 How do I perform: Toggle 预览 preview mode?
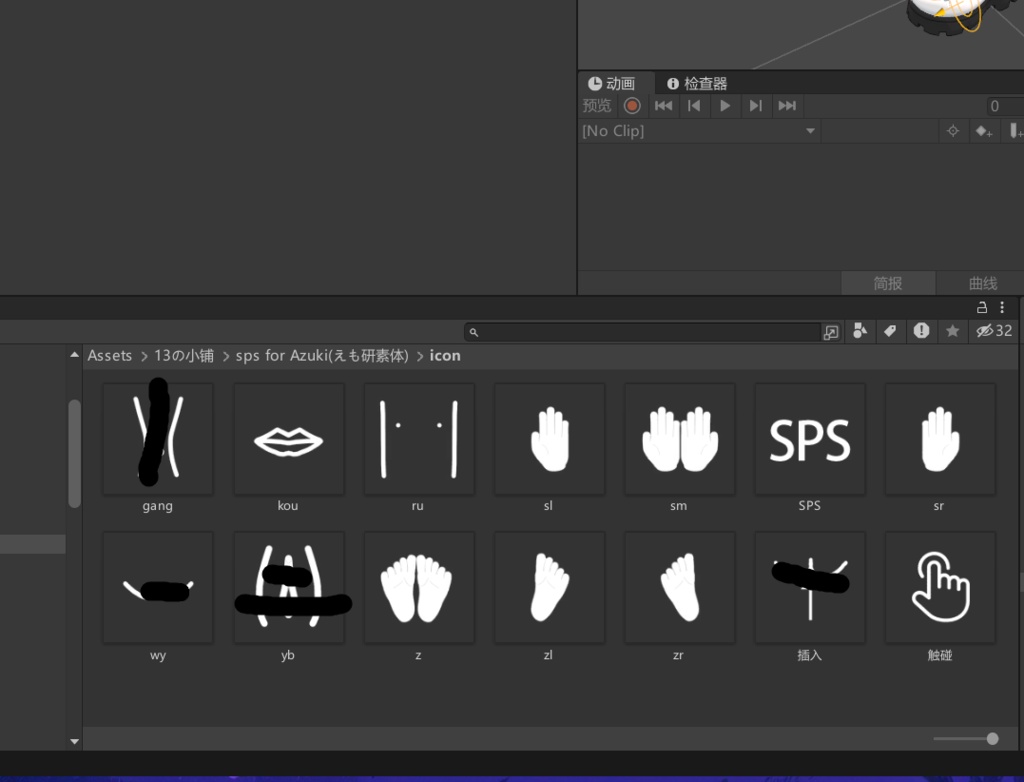point(597,106)
